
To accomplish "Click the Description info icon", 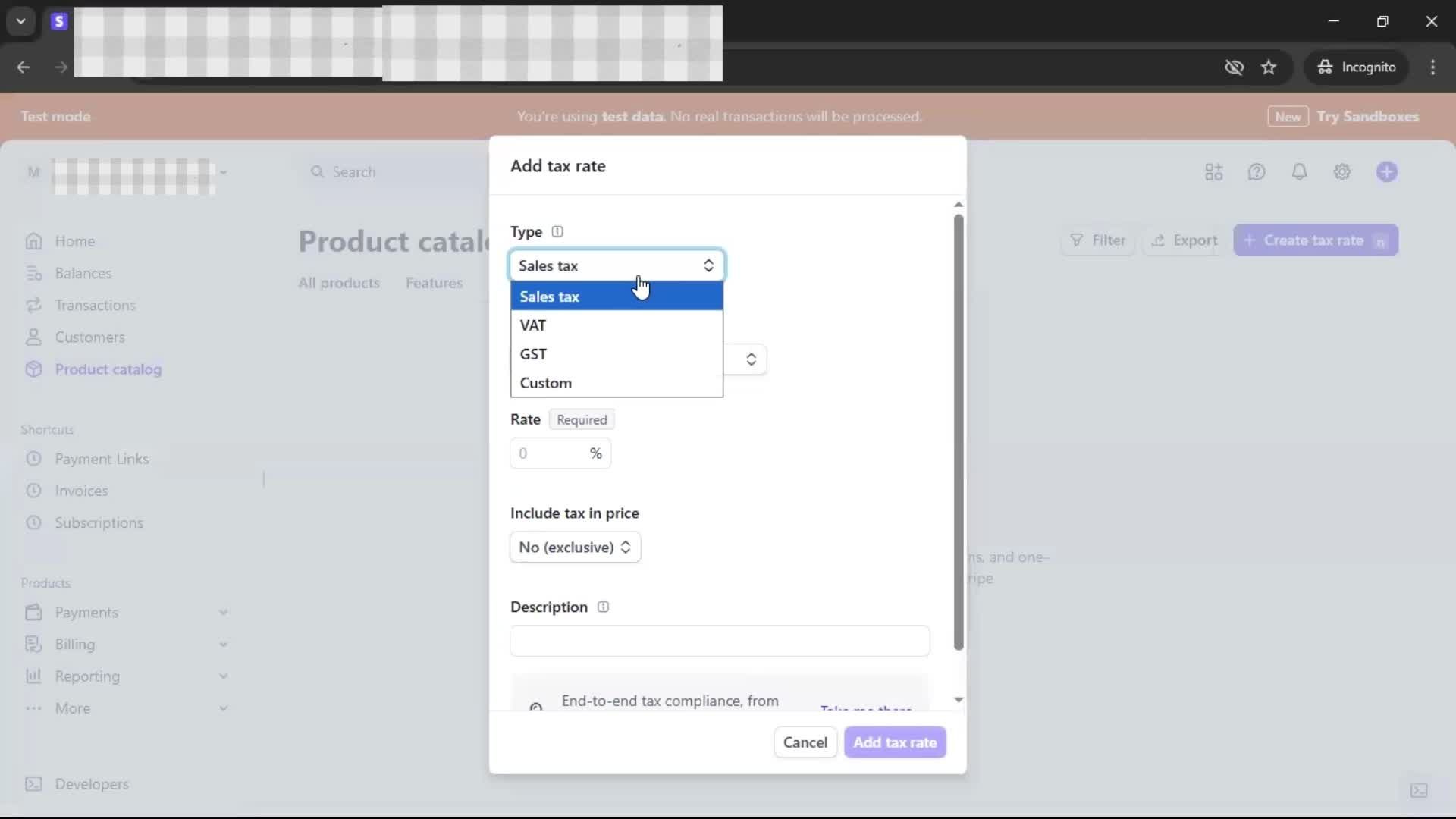I will point(603,607).
